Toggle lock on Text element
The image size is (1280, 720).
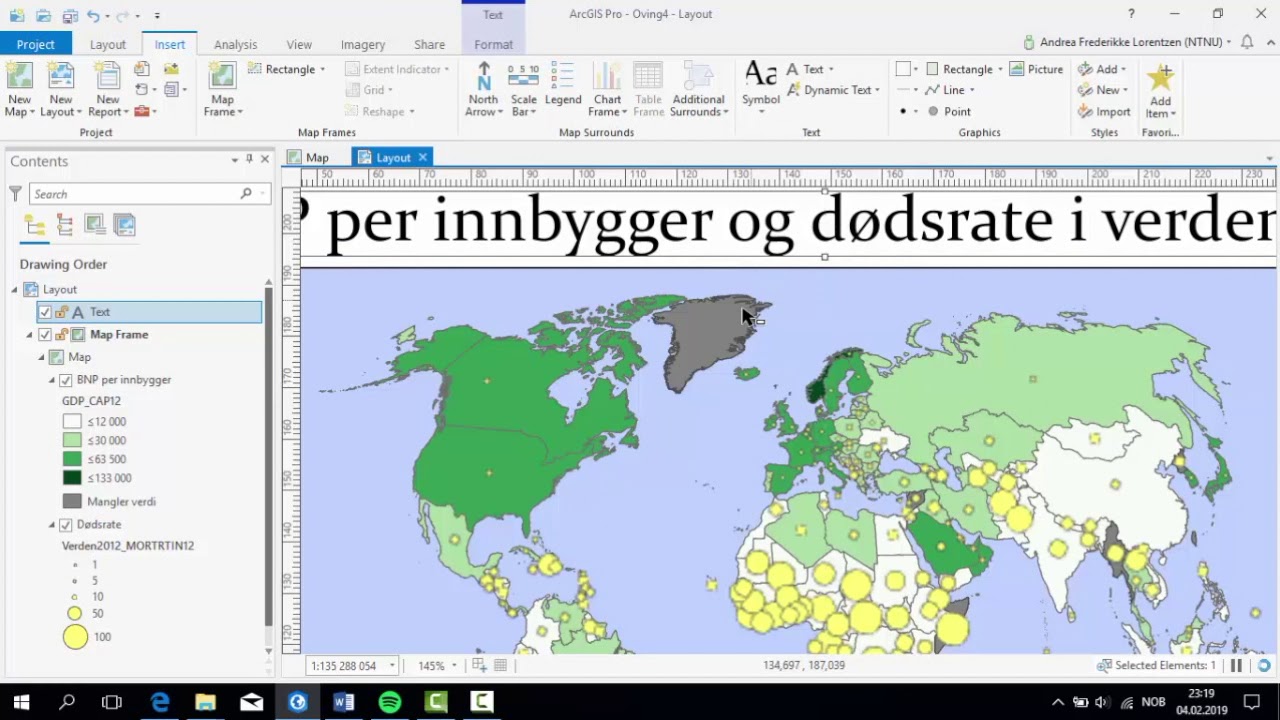(x=61, y=312)
